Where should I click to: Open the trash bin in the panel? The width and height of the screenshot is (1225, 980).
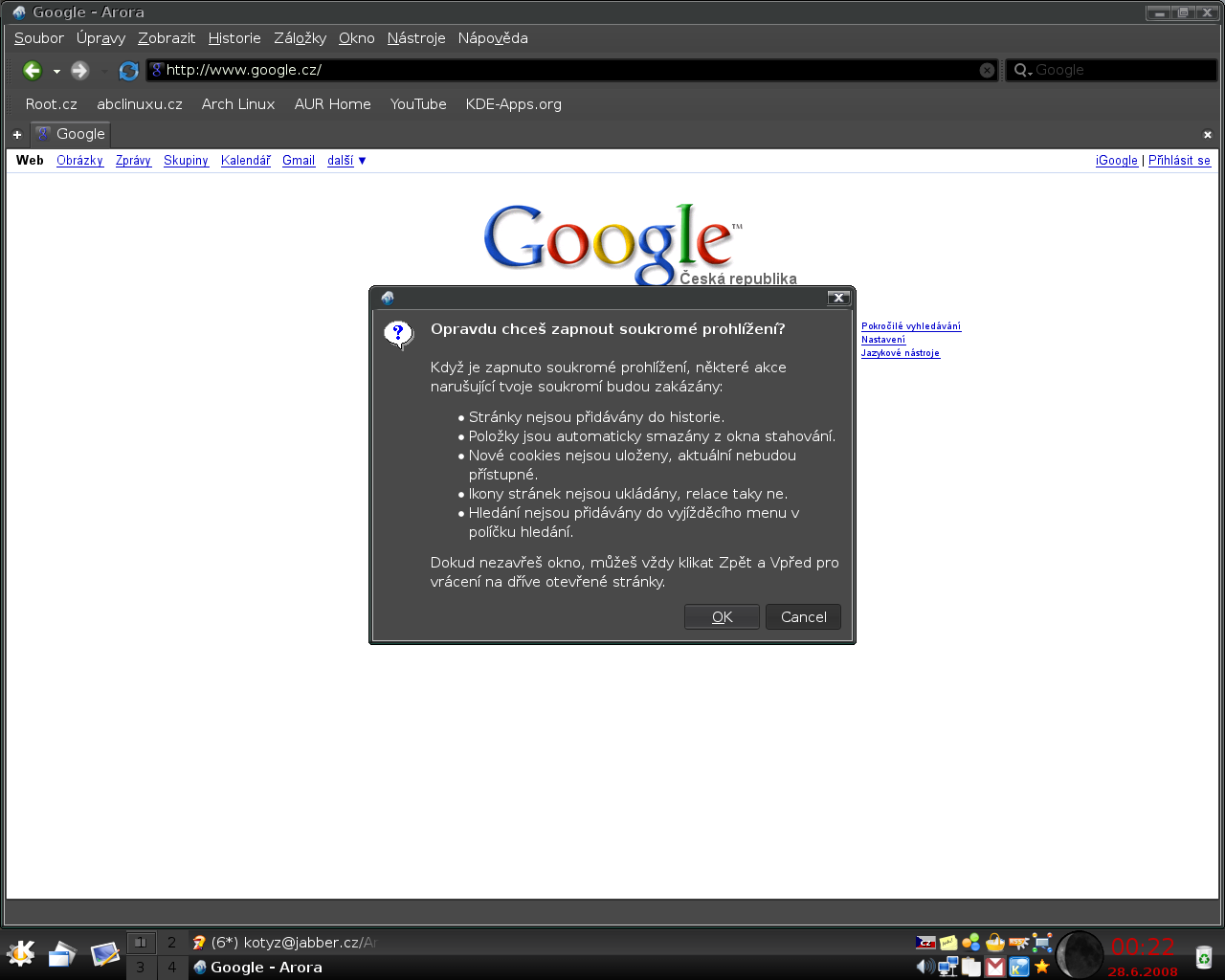pos(1204,956)
